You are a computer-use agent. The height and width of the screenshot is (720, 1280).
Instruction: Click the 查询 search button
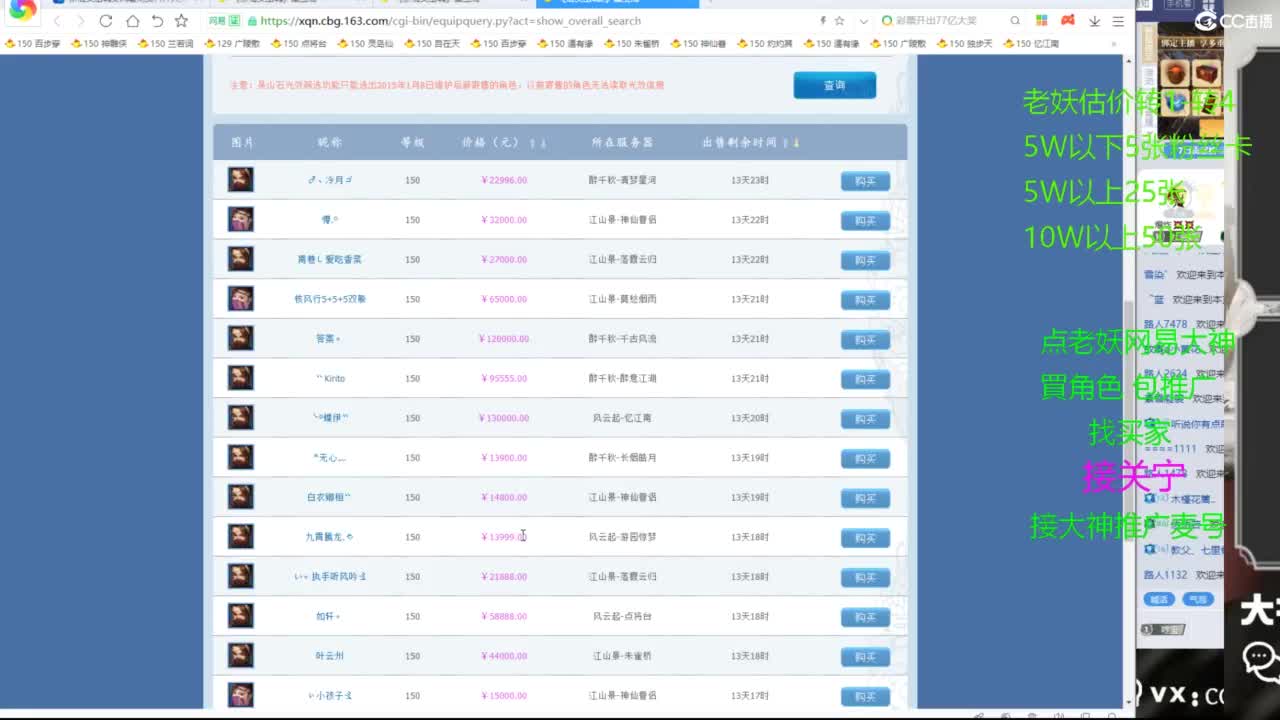click(x=834, y=86)
